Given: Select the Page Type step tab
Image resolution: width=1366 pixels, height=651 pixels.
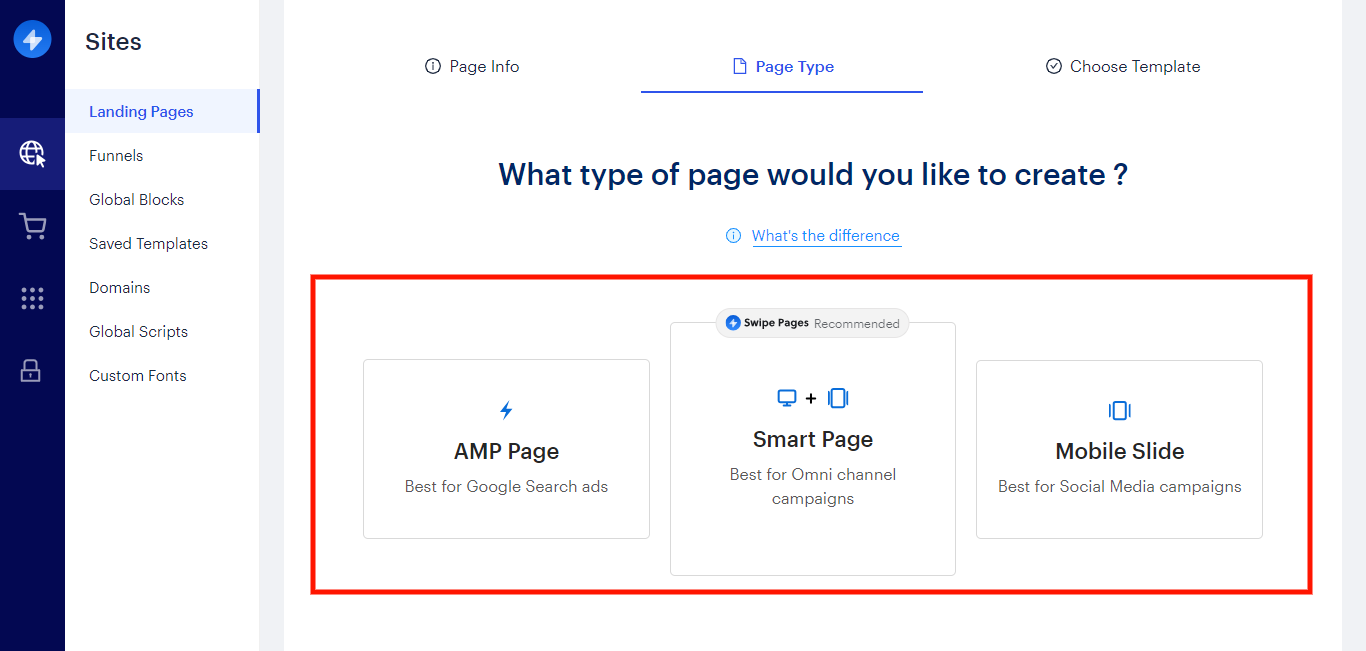Looking at the screenshot, I should coord(782,67).
